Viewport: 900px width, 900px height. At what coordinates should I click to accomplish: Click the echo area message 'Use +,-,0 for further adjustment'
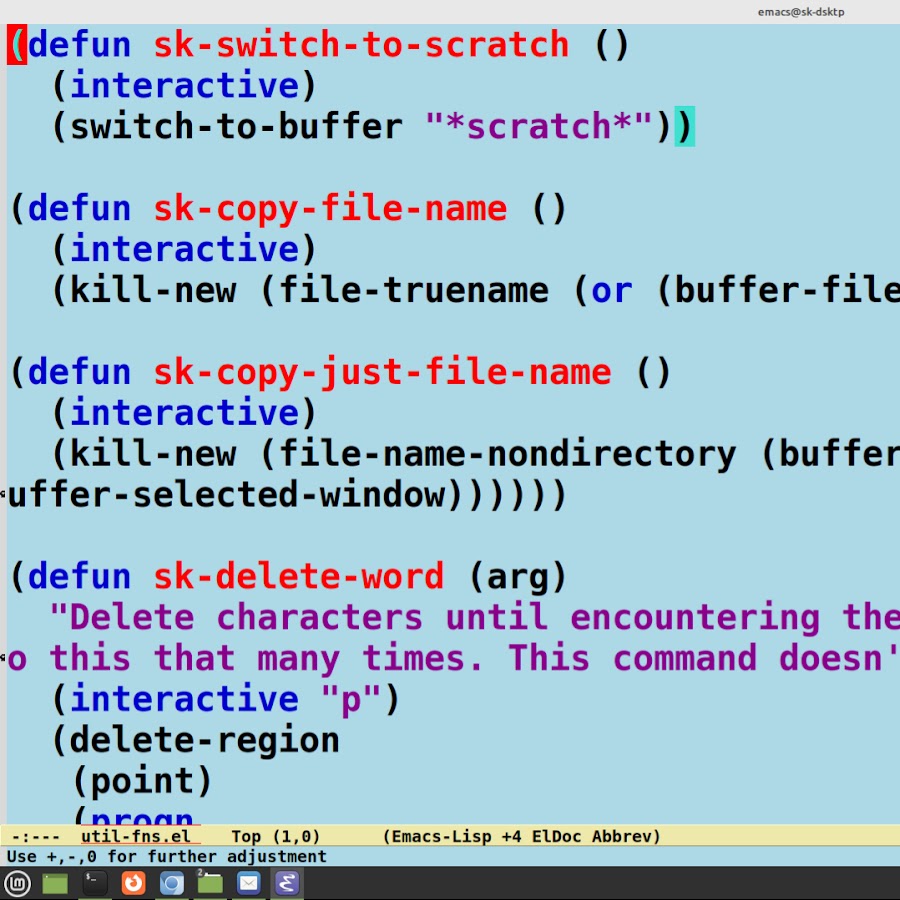coord(166,856)
